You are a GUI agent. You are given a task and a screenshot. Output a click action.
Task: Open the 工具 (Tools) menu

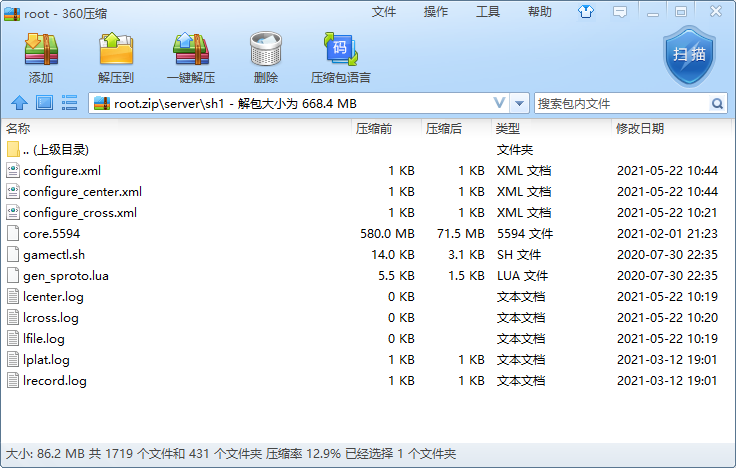488,12
